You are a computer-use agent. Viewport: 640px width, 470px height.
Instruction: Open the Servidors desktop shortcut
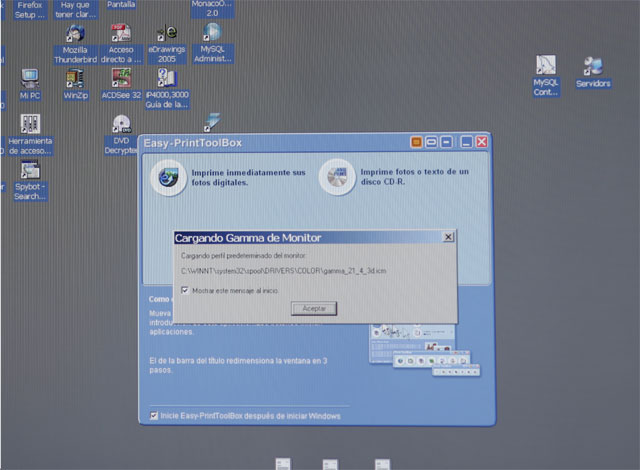592,67
